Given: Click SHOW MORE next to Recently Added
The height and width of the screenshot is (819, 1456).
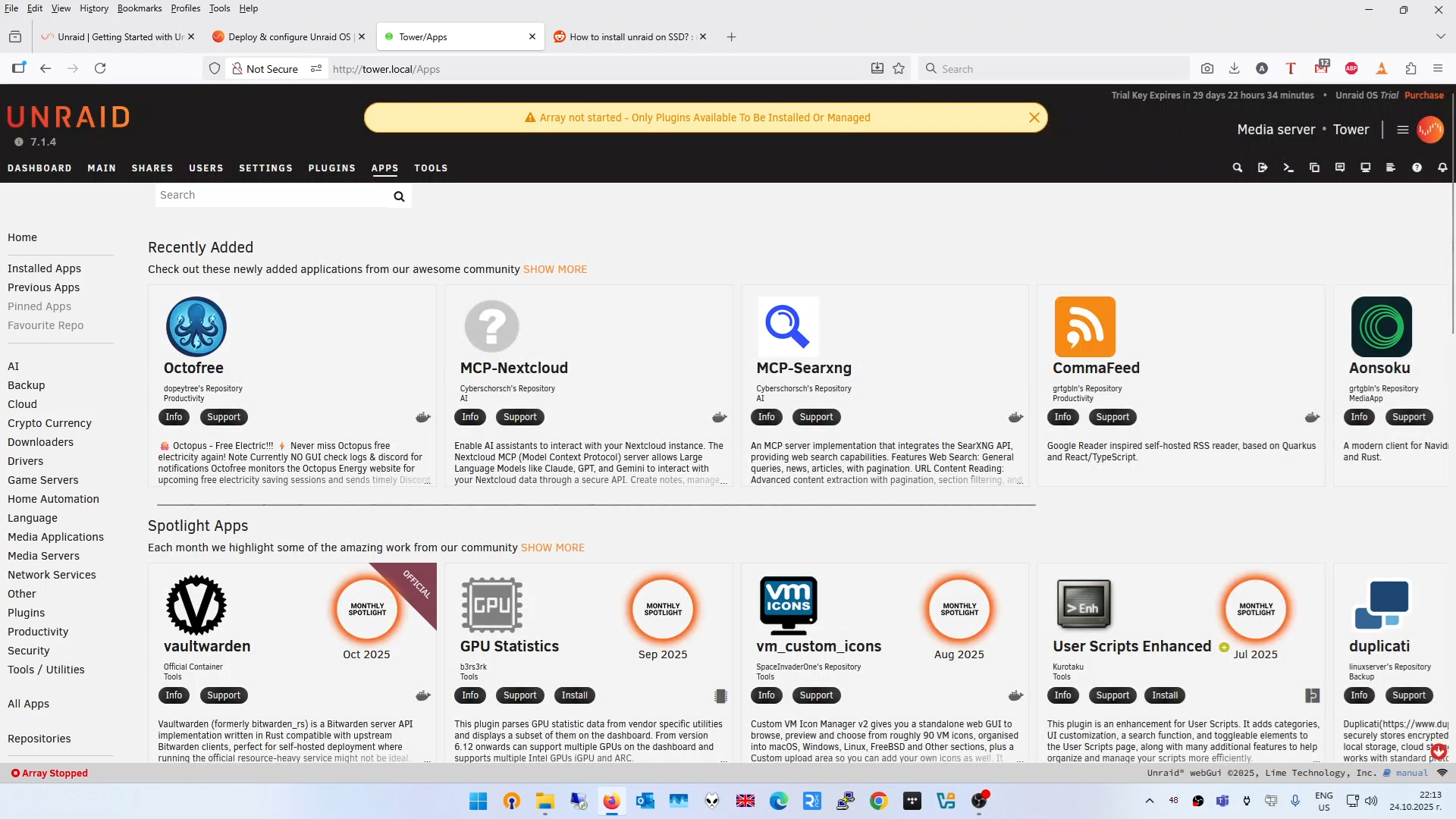Looking at the screenshot, I should coord(555,269).
